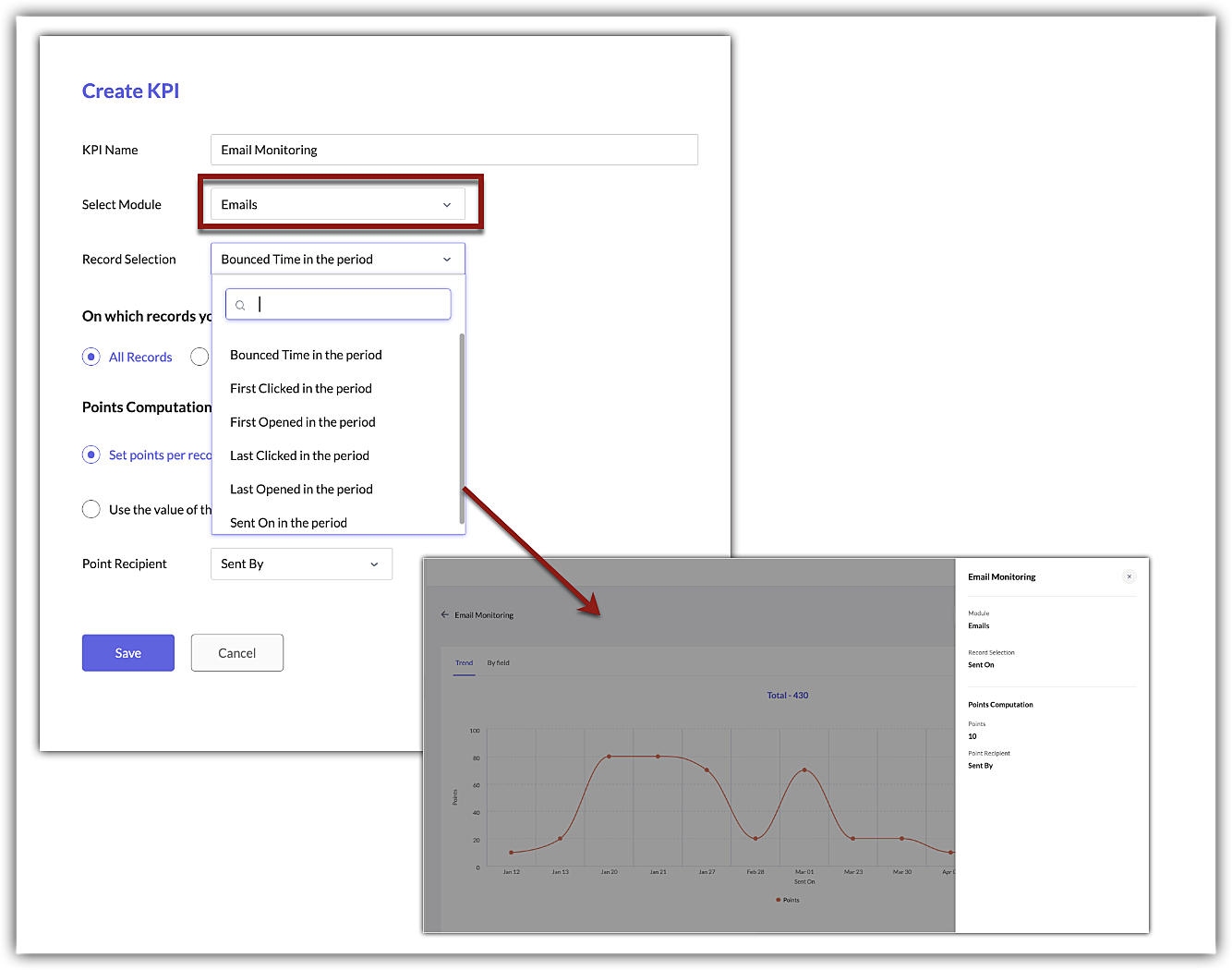The height and width of the screenshot is (970, 1232).
Task: Click the Cancel button
Action: pos(237,653)
